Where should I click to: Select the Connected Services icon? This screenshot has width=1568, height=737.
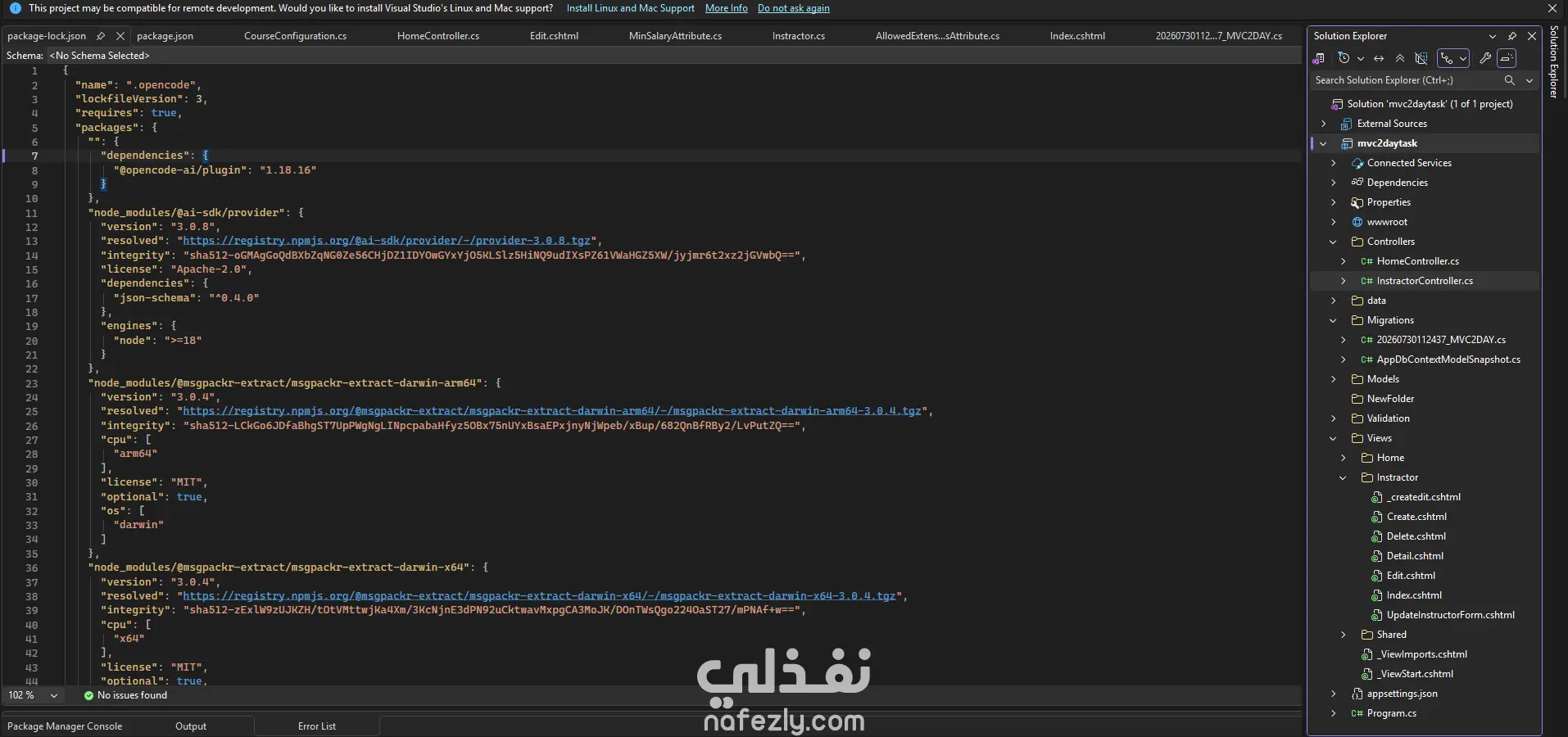1357,163
